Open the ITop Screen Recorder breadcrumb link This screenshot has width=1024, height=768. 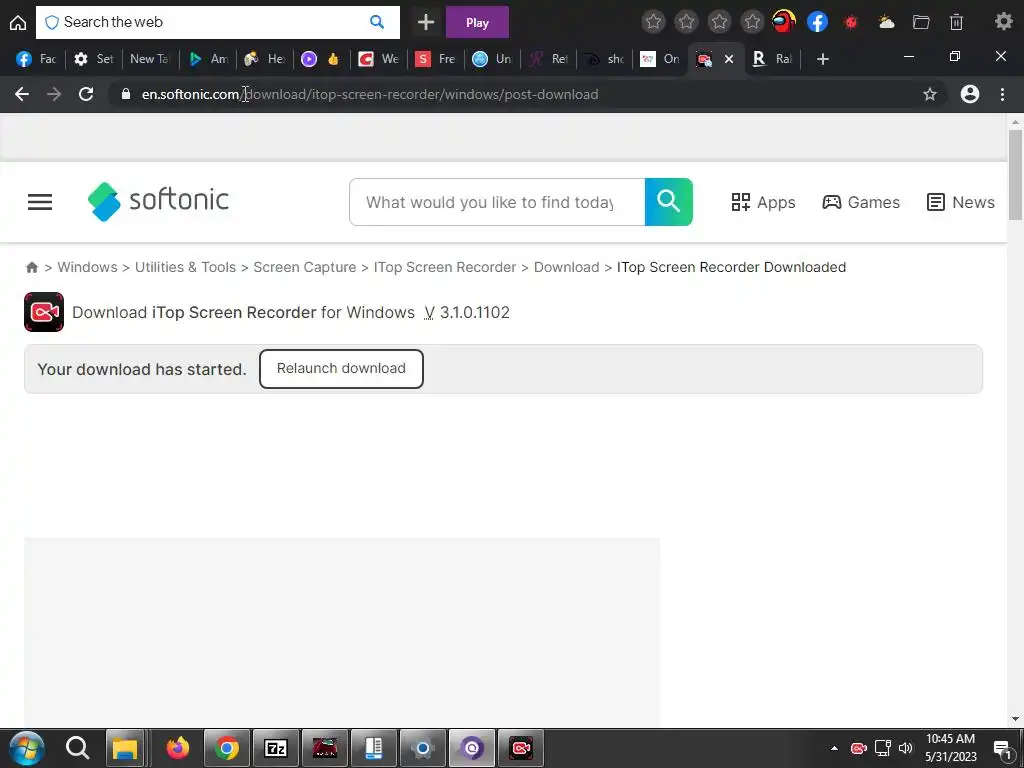click(x=445, y=267)
